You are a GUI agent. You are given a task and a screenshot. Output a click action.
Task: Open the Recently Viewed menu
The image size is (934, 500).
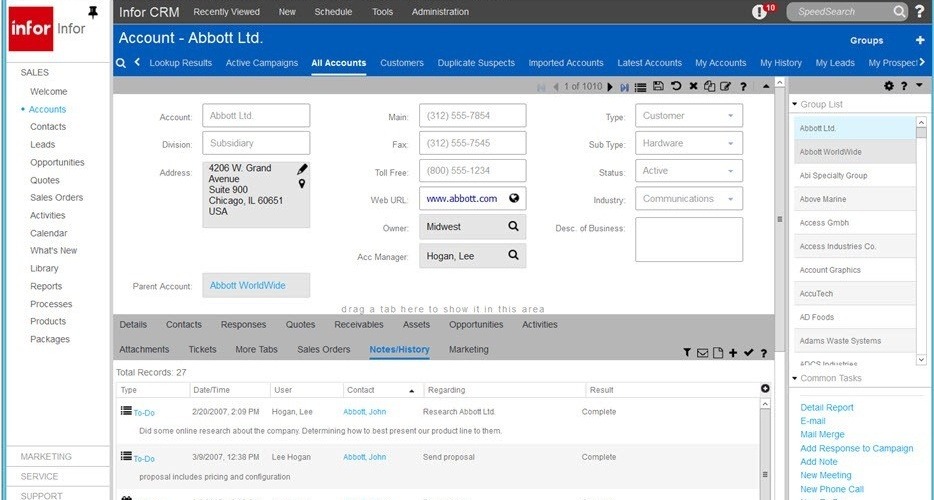[x=226, y=11]
